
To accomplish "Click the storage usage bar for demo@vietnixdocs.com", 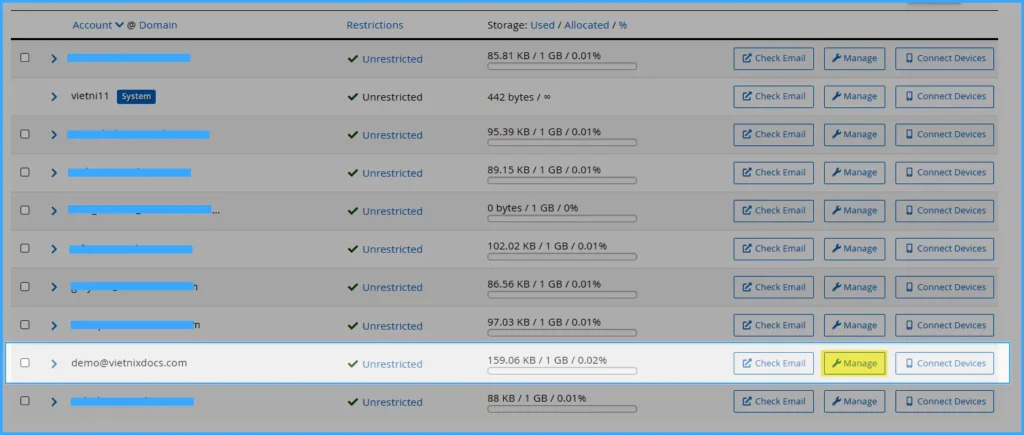I will click(x=561, y=371).
